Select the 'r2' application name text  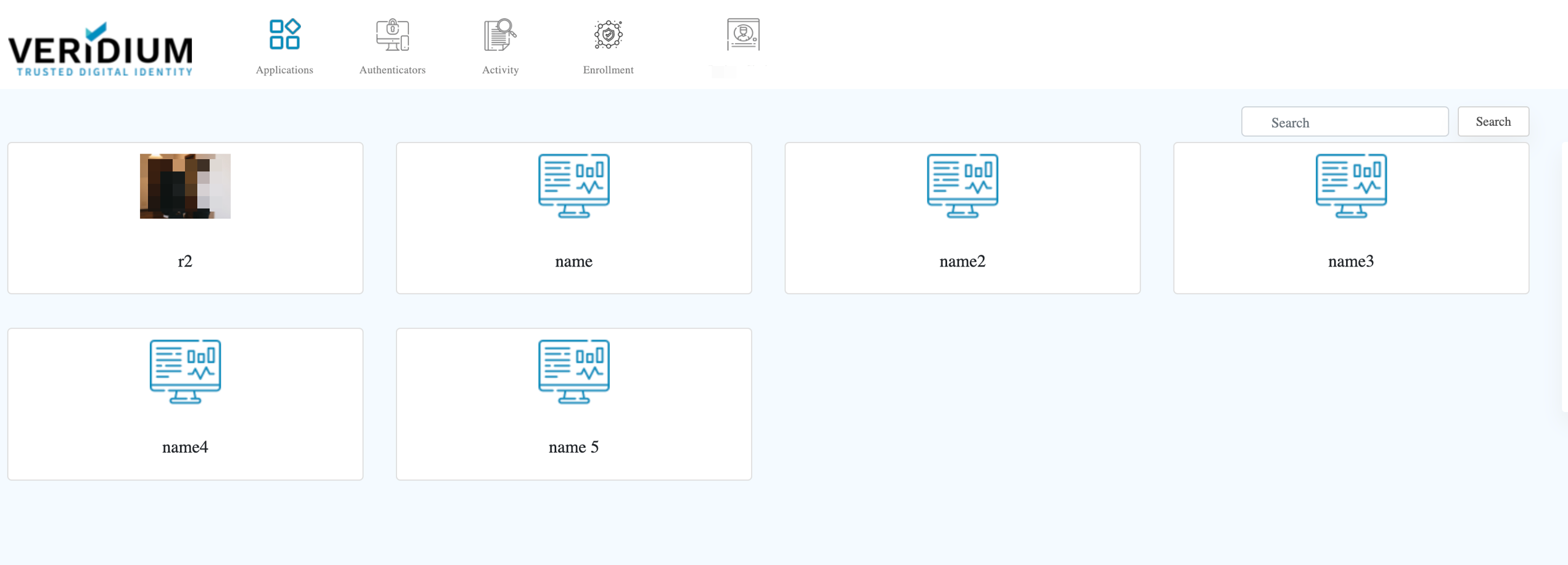click(x=185, y=262)
